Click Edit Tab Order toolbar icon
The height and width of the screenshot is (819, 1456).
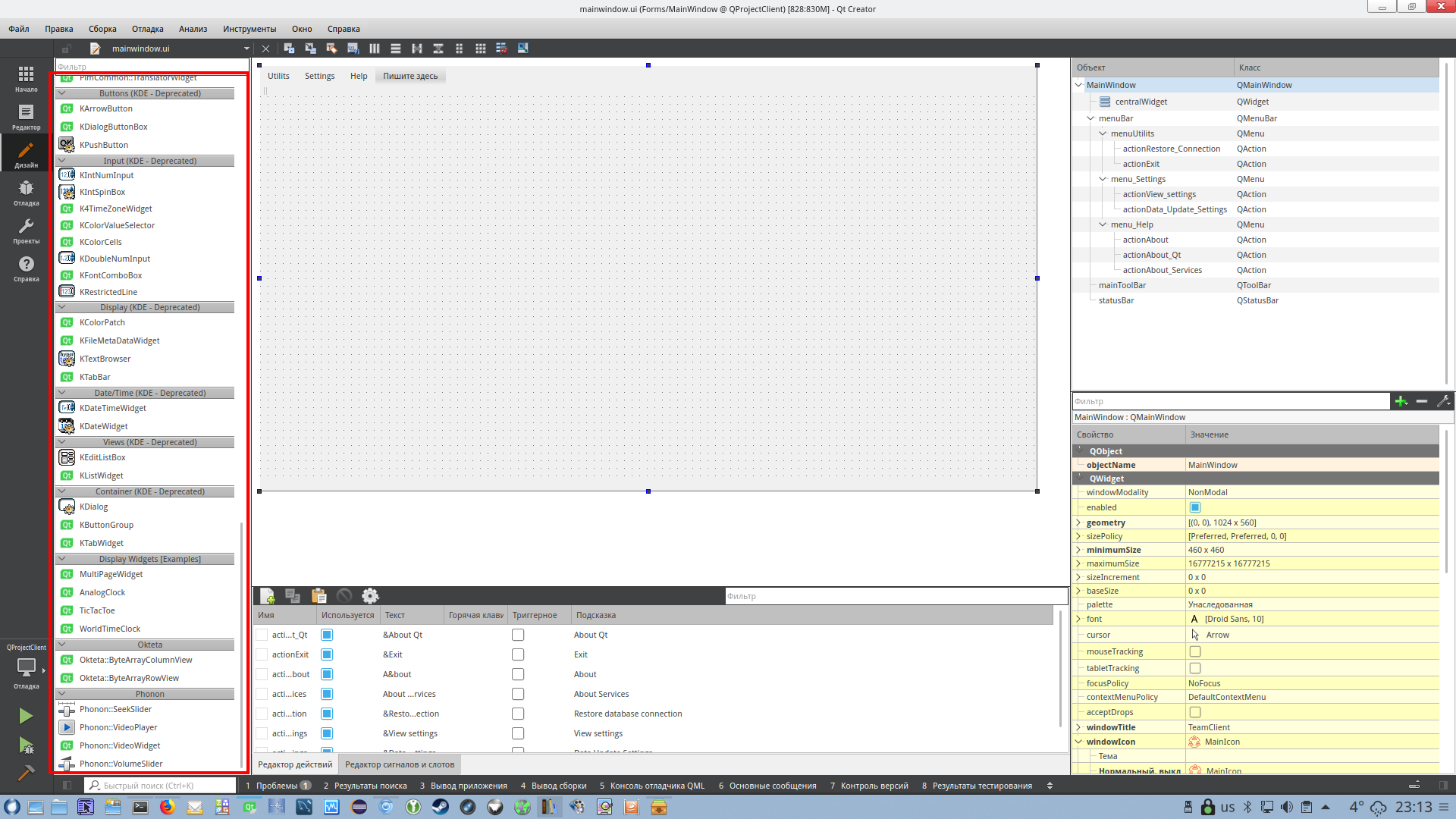[353, 49]
